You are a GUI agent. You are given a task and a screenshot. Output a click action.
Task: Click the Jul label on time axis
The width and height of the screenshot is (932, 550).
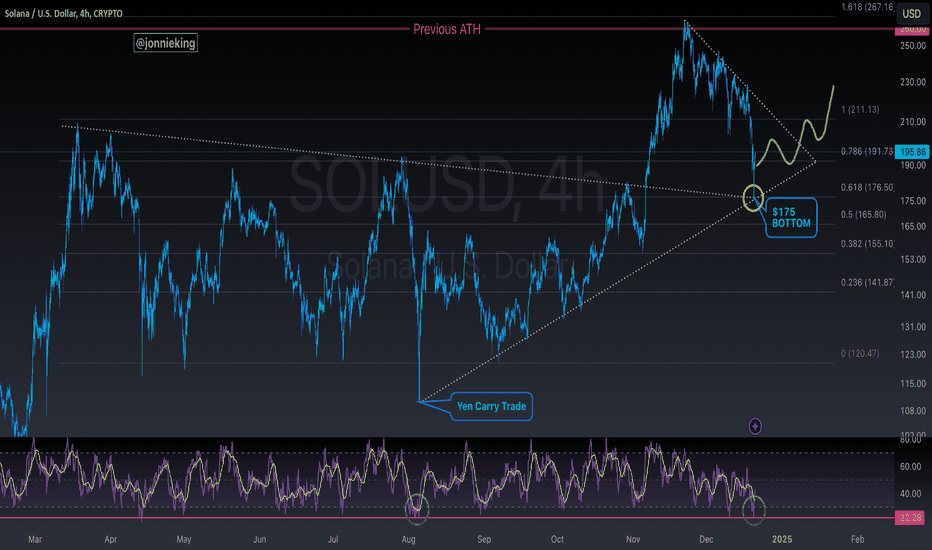click(333, 539)
